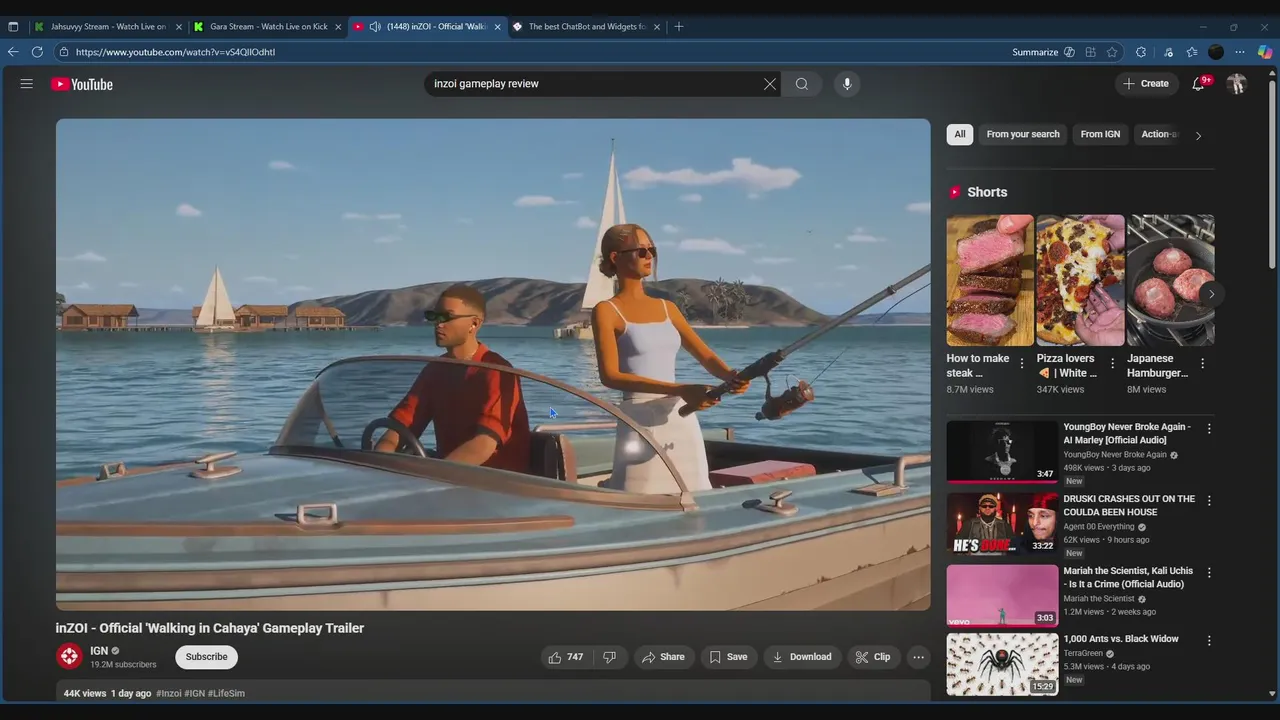Open options for 'How to make steak' short
The height and width of the screenshot is (720, 1280).
pyautogui.click(x=1022, y=364)
